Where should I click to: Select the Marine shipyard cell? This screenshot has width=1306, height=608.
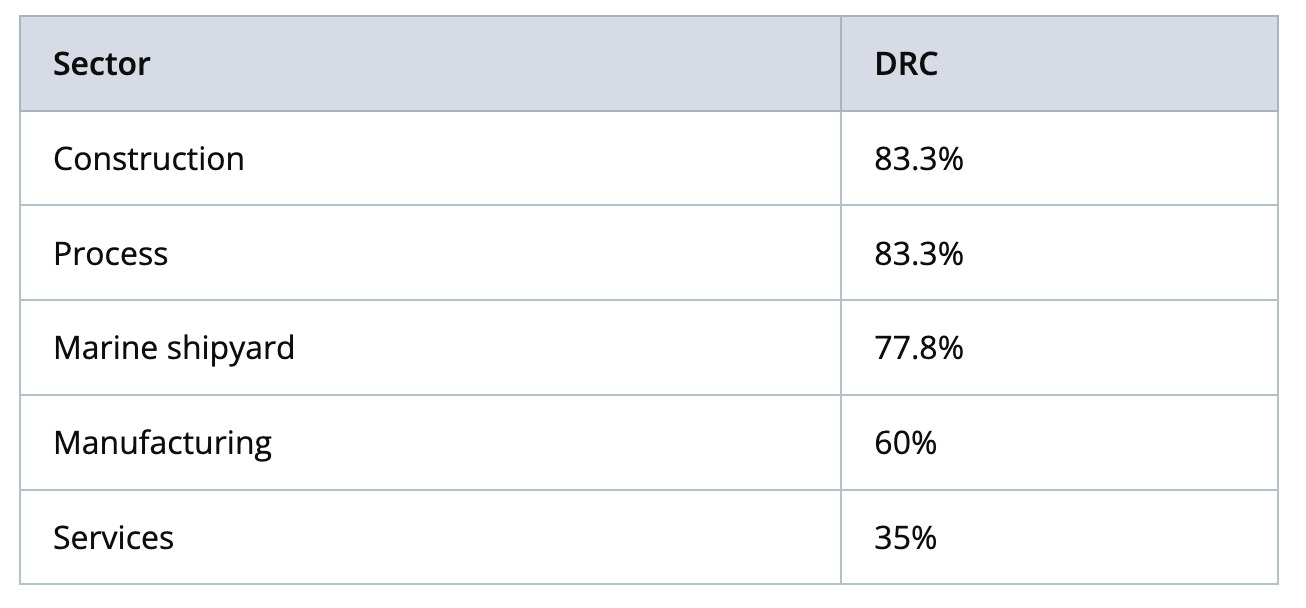[x=173, y=348]
